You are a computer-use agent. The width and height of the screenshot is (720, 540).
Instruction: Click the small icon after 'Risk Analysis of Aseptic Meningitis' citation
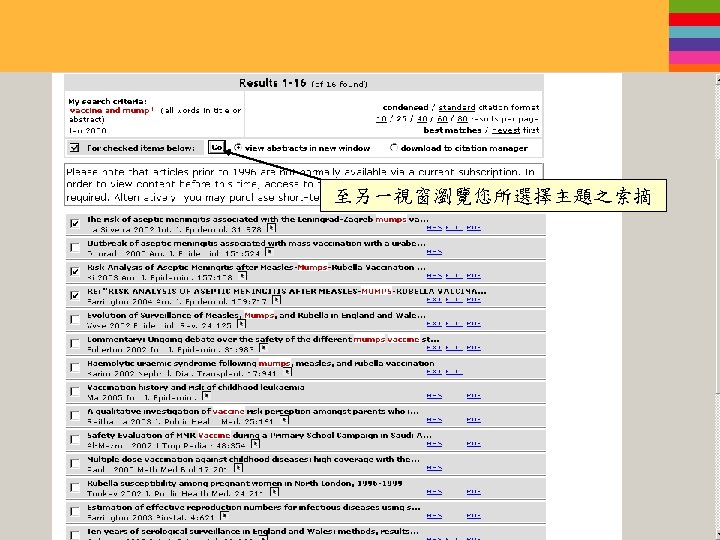click(243, 276)
